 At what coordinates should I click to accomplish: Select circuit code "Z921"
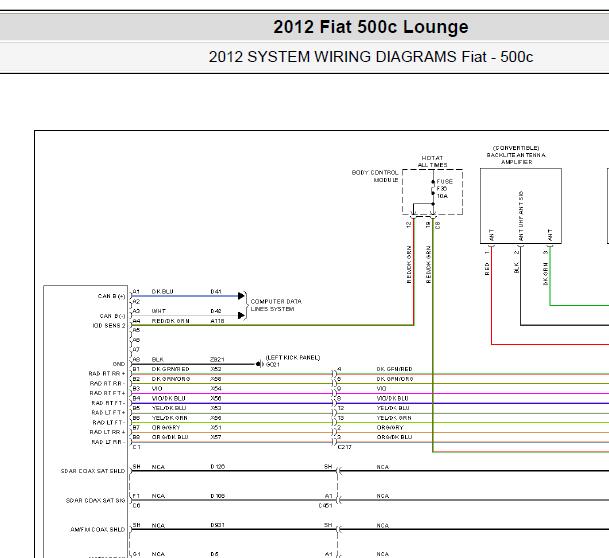217,360
